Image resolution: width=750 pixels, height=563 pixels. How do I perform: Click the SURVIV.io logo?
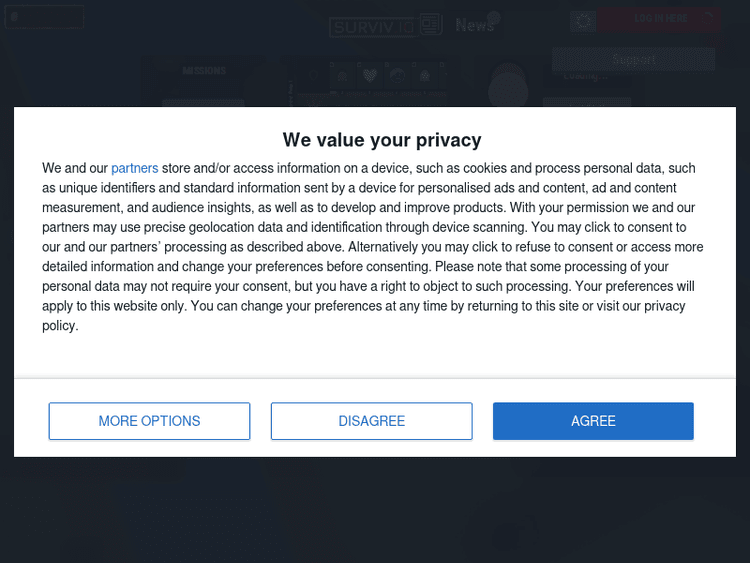click(372, 25)
